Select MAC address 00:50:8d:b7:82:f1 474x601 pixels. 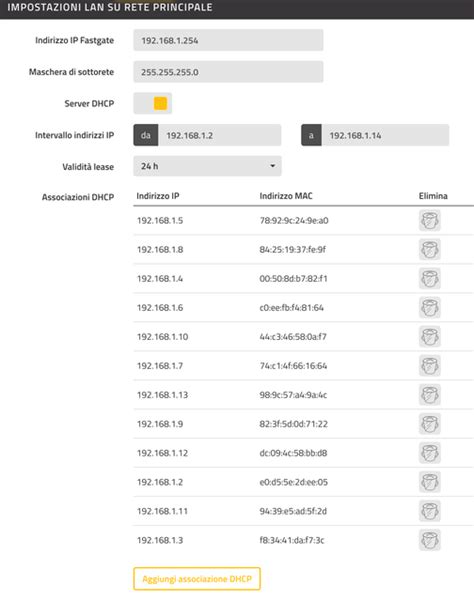[x=294, y=279]
